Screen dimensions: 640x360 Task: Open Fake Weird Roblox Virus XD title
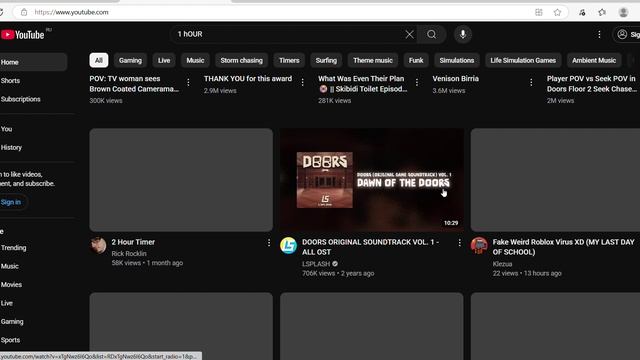coord(564,247)
